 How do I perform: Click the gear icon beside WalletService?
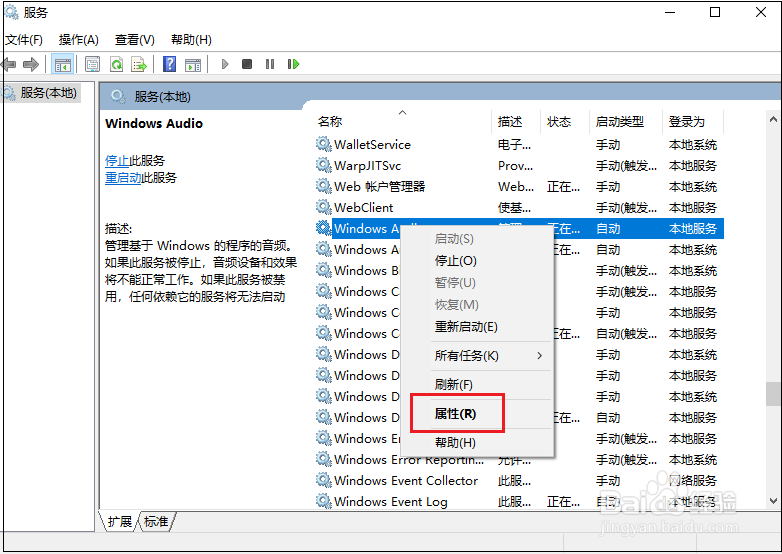pos(324,145)
